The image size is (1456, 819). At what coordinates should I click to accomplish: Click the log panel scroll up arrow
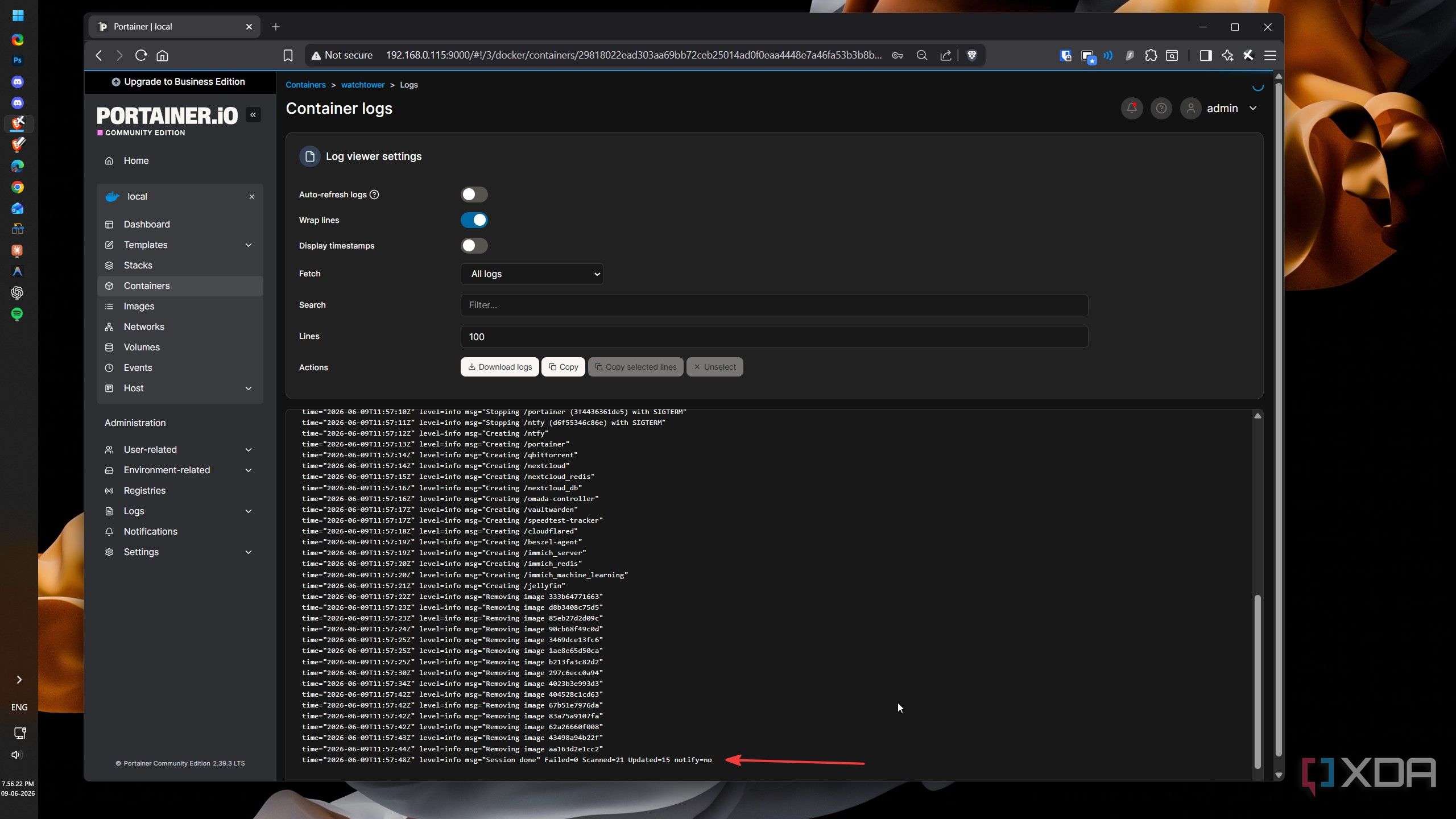click(1258, 416)
